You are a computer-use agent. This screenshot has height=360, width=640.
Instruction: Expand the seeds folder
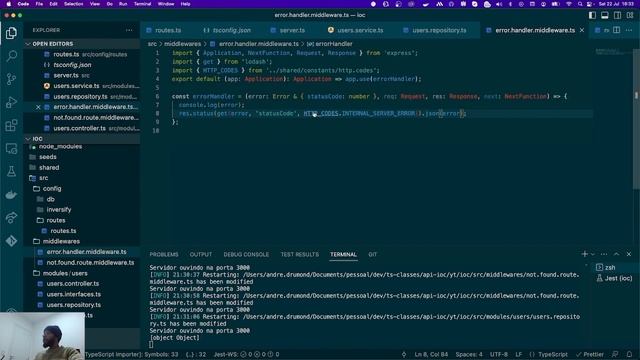[x=48, y=157]
